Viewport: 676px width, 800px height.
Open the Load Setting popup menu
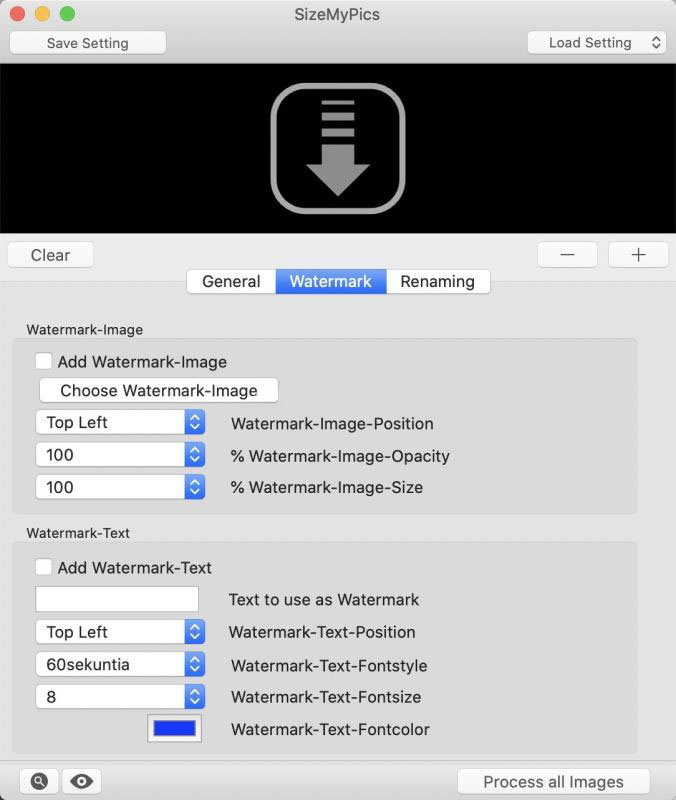click(x=597, y=43)
